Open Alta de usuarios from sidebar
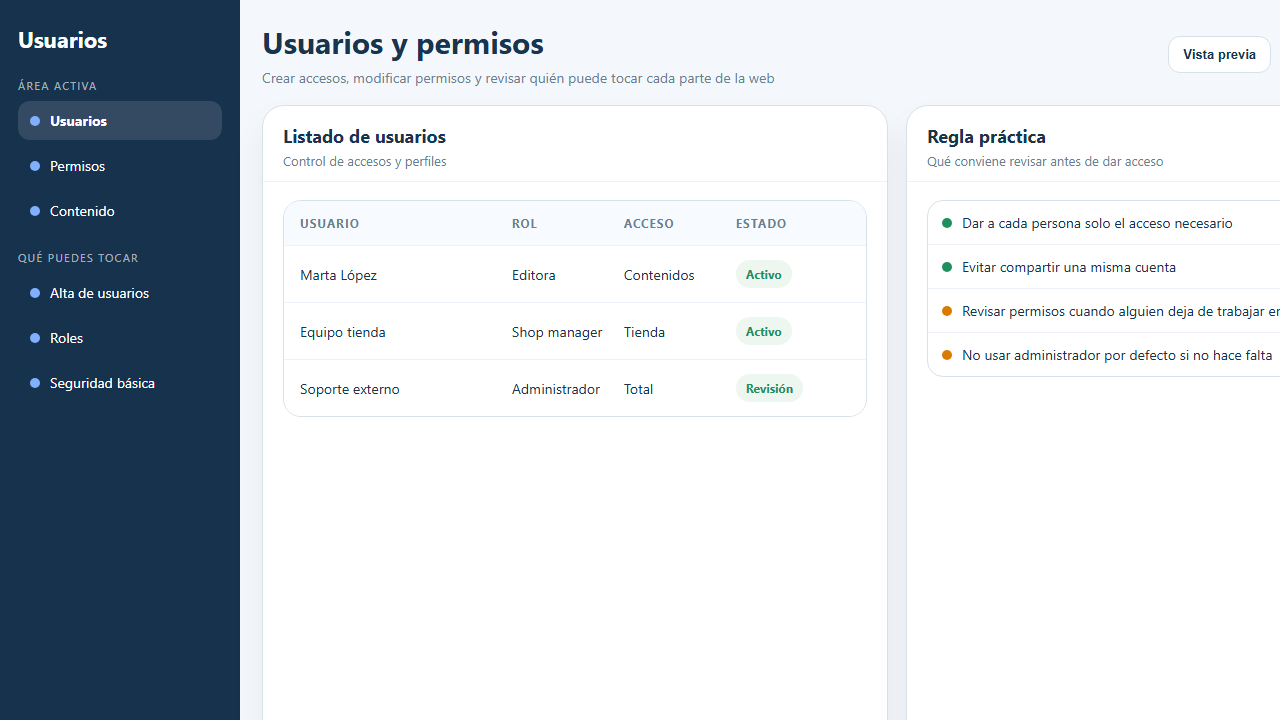The height and width of the screenshot is (720, 1280). (99, 292)
